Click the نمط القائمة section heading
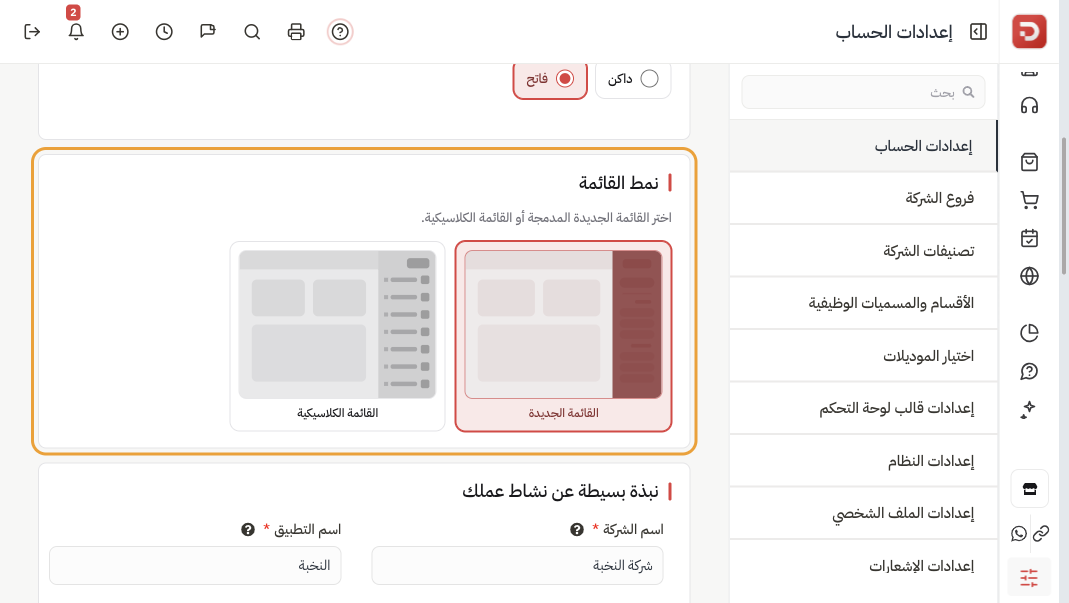The image size is (1069, 603). tap(618, 183)
